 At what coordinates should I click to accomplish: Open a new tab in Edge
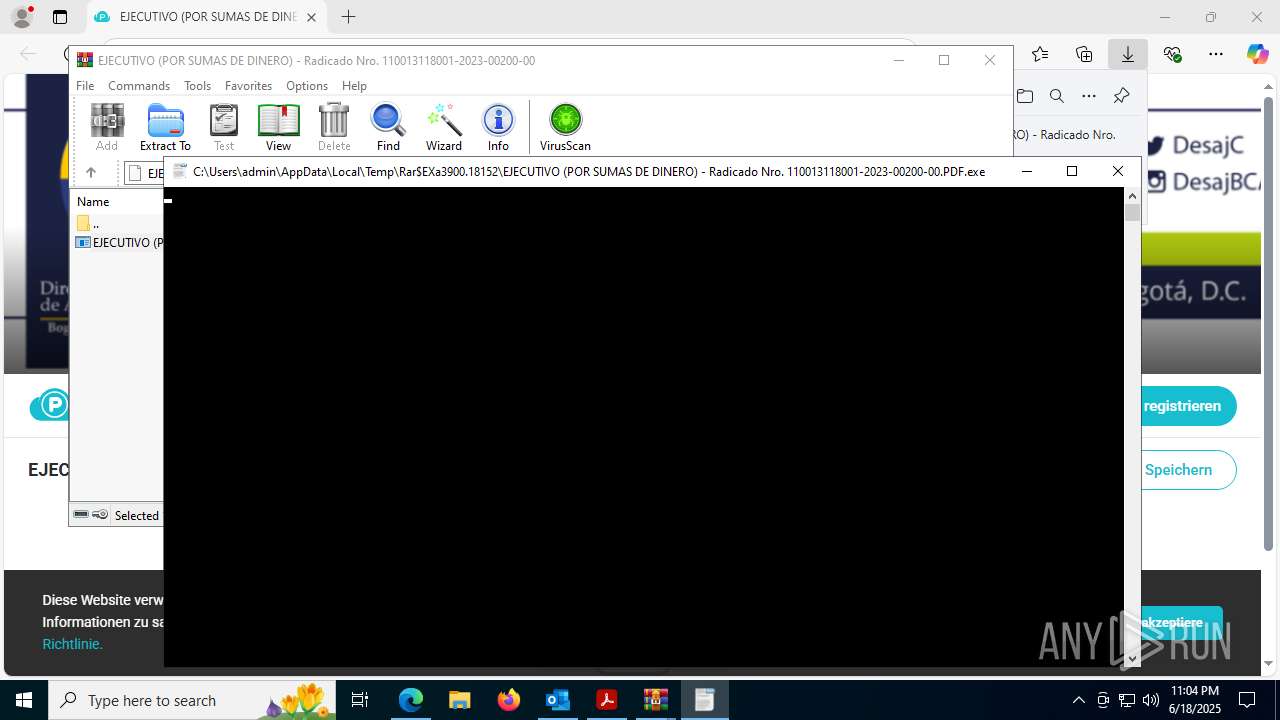point(348,17)
